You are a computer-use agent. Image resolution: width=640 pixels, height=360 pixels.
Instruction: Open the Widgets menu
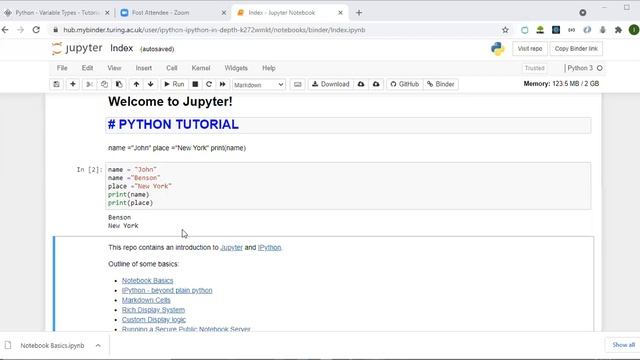click(x=236, y=68)
